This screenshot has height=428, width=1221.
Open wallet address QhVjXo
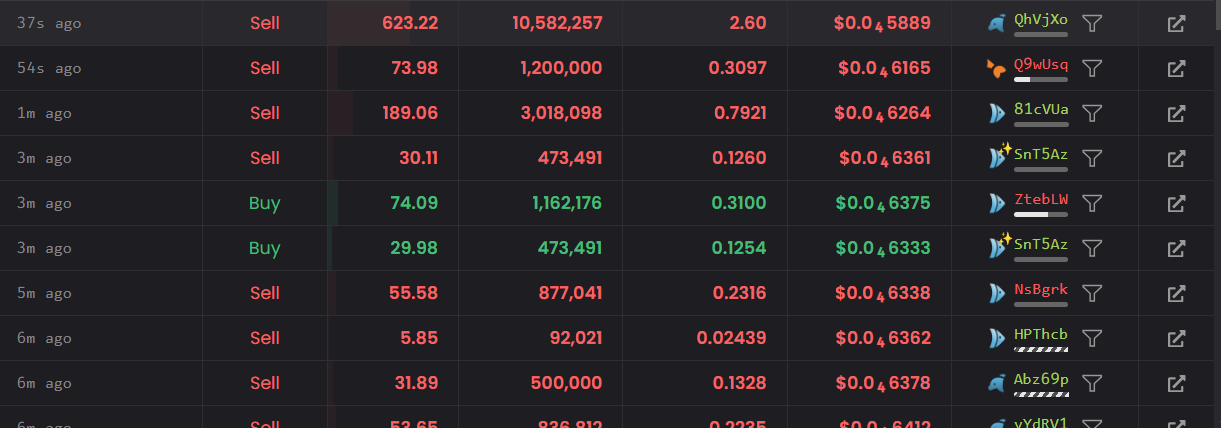pos(1040,19)
